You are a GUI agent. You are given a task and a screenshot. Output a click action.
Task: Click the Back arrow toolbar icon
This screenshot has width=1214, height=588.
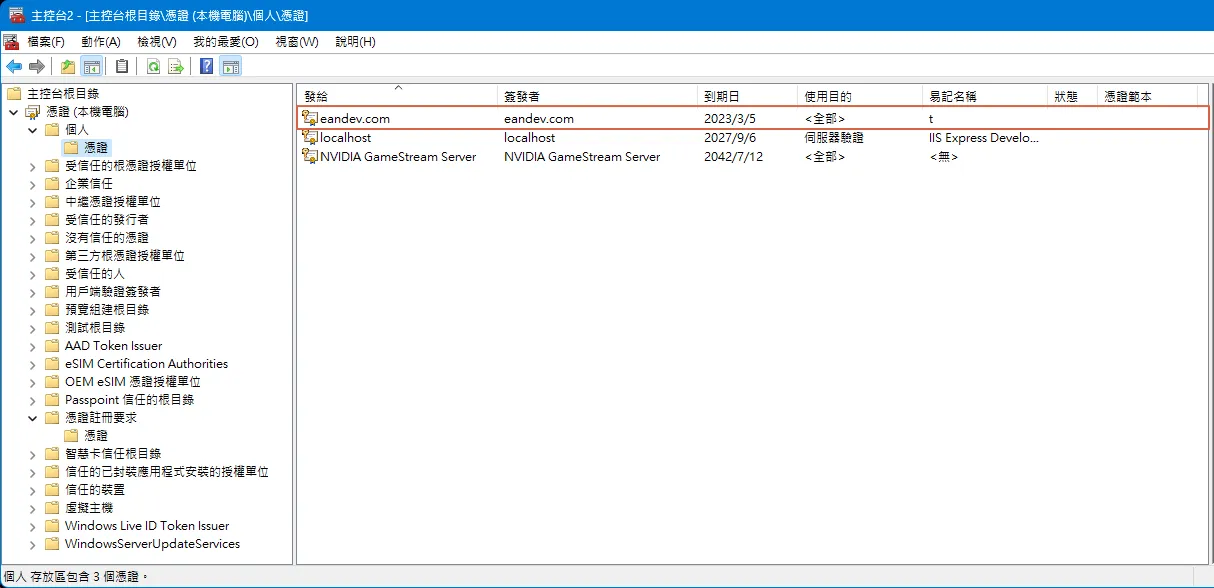(x=14, y=67)
